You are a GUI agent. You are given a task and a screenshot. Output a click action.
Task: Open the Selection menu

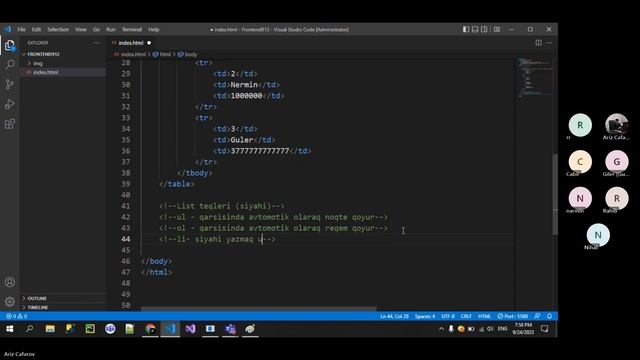pos(58,29)
